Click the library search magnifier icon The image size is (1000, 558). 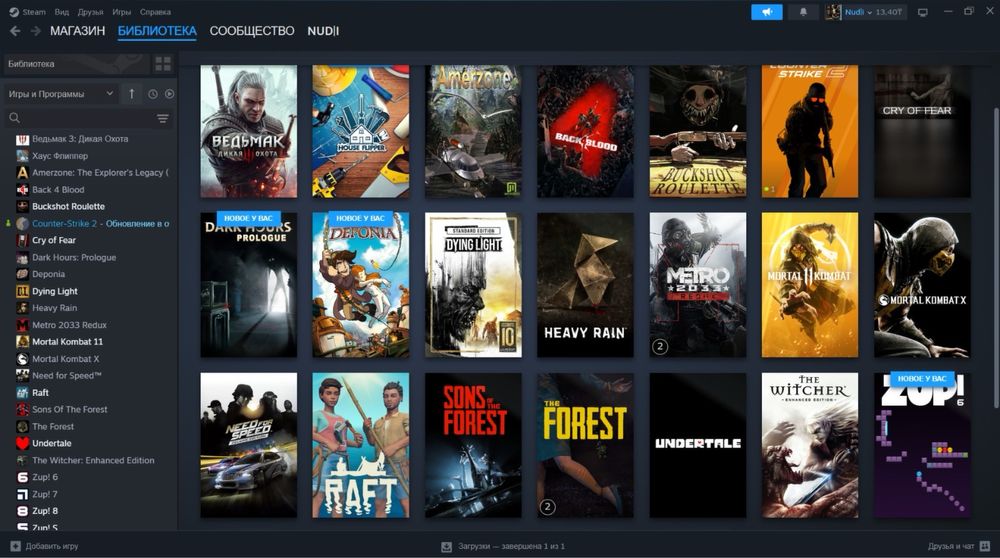(15, 118)
